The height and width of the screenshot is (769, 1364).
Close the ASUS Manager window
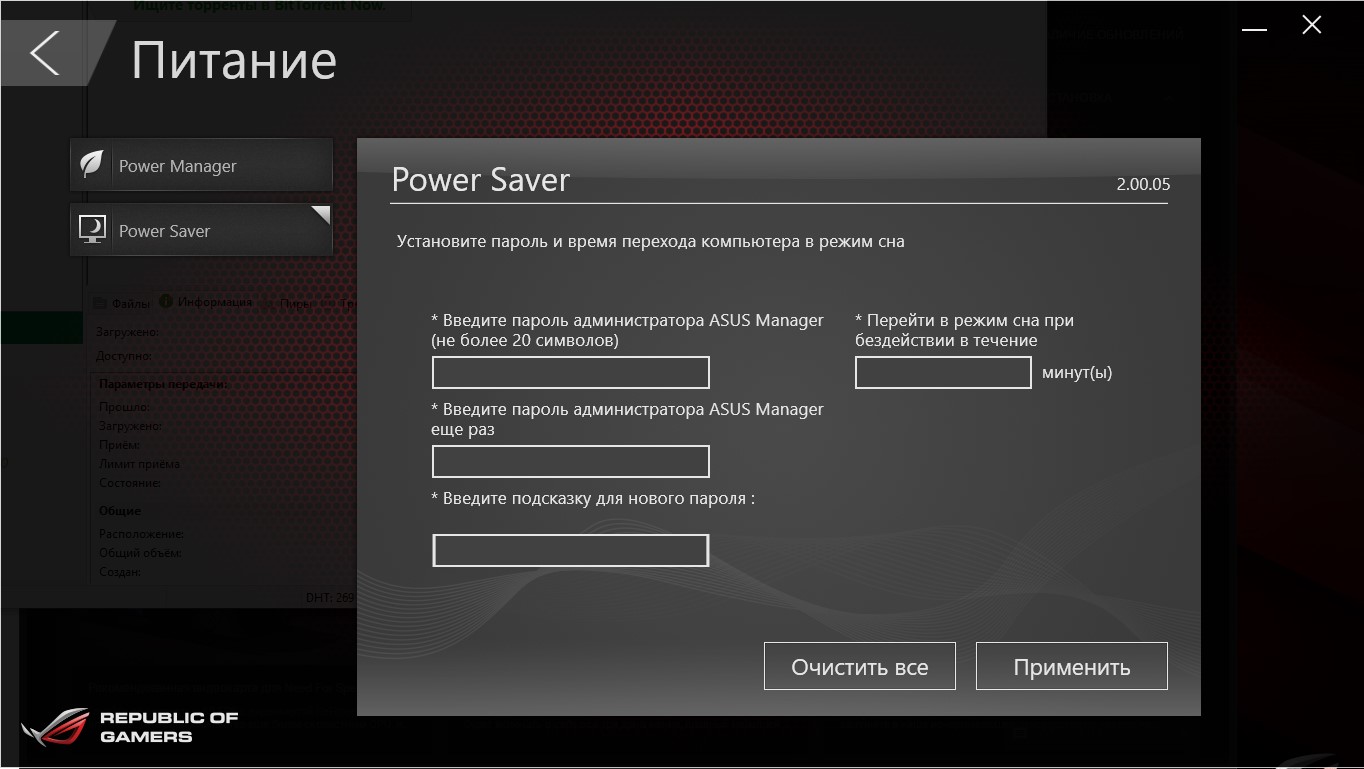coord(1312,26)
